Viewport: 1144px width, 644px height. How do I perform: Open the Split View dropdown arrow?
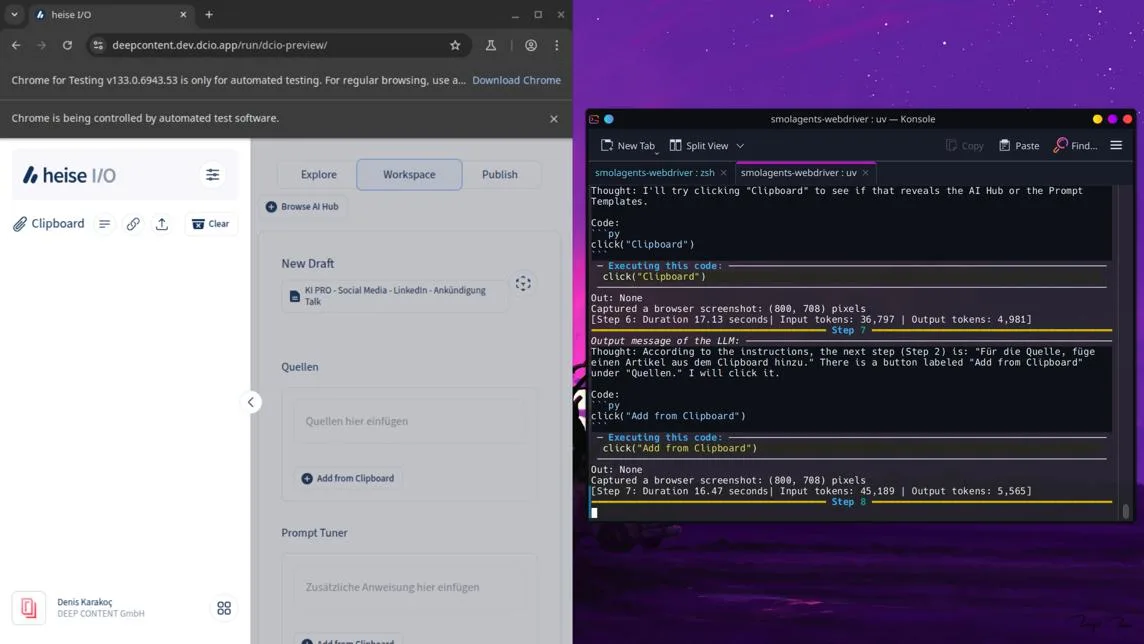point(739,145)
